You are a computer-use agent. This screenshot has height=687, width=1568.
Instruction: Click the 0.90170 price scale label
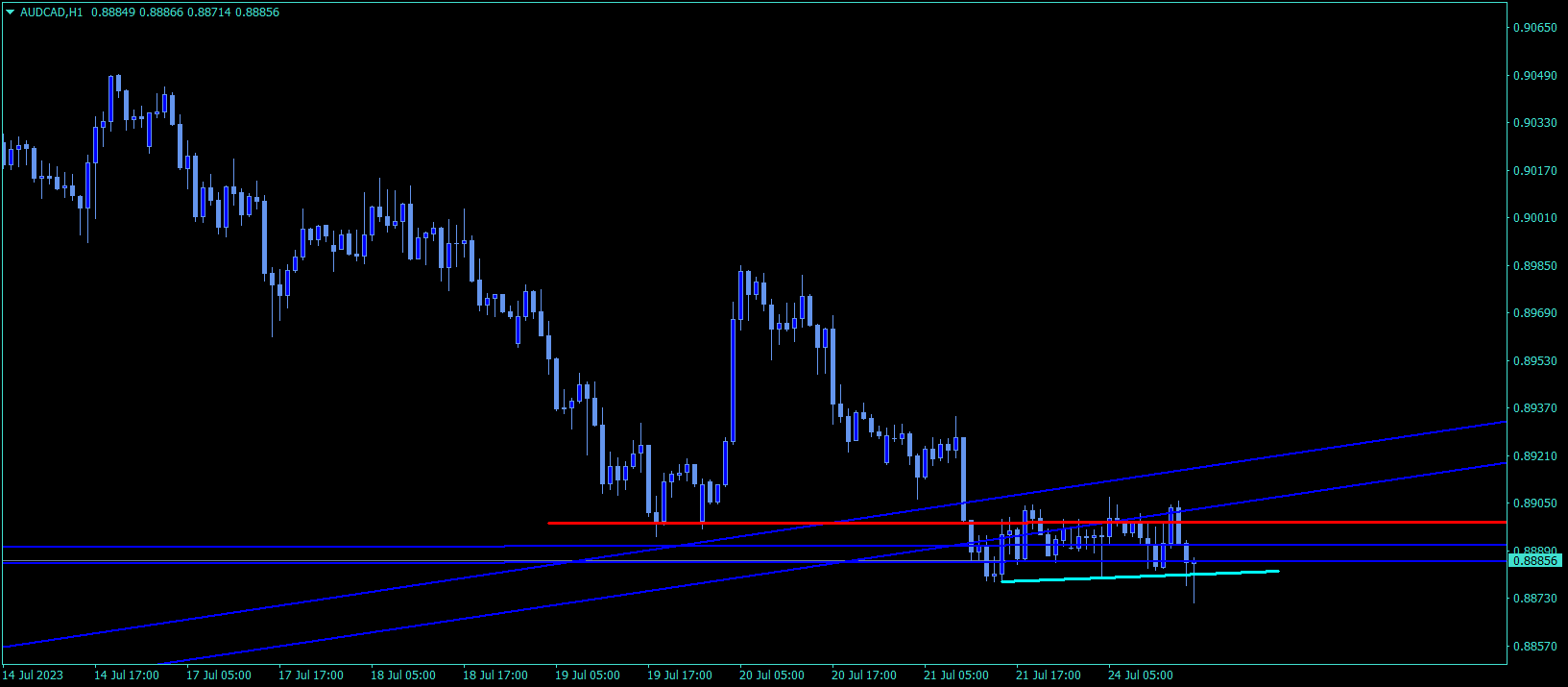click(x=1535, y=171)
